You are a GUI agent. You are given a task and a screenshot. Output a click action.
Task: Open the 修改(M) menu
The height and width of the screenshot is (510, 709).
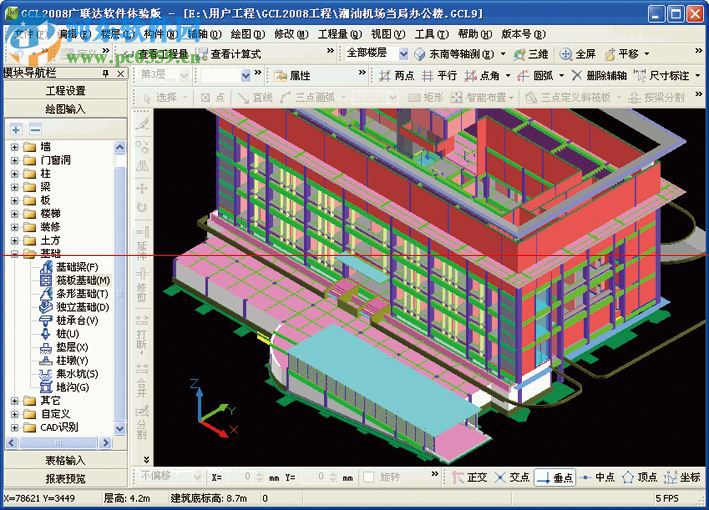coord(291,34)
